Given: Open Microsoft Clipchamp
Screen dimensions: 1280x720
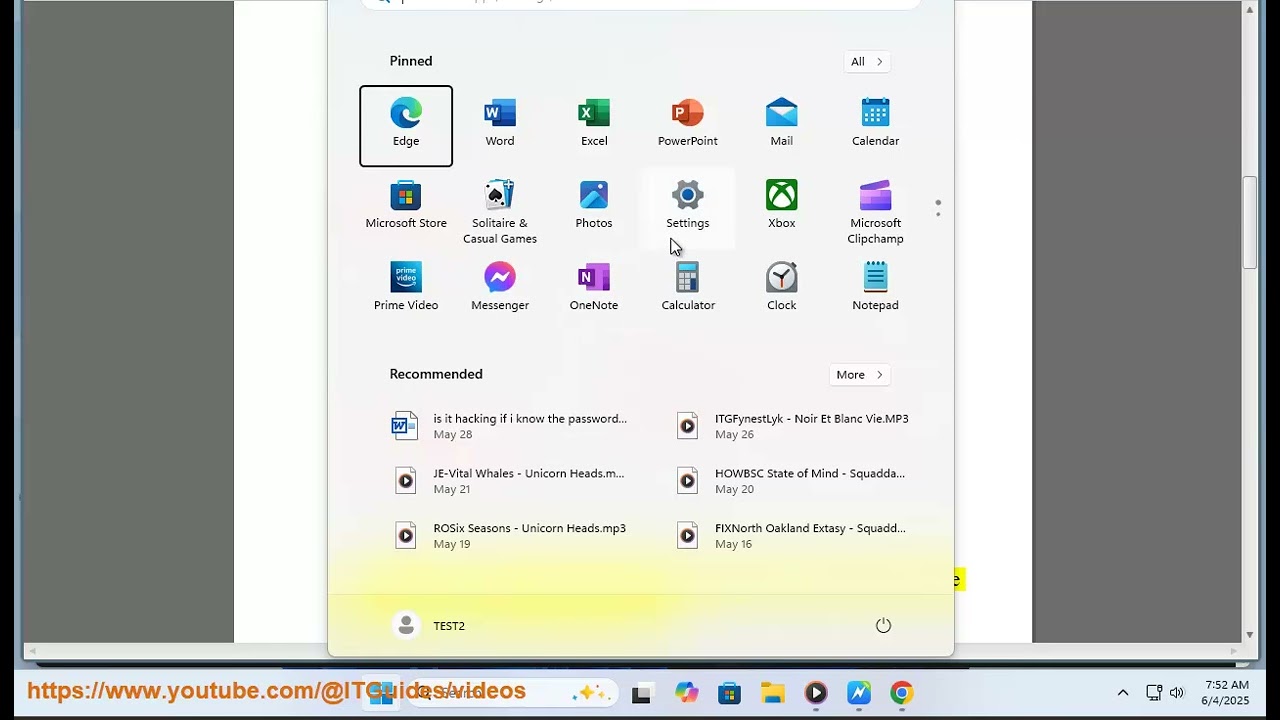Looking at the screenshot, I should point(876,211).
